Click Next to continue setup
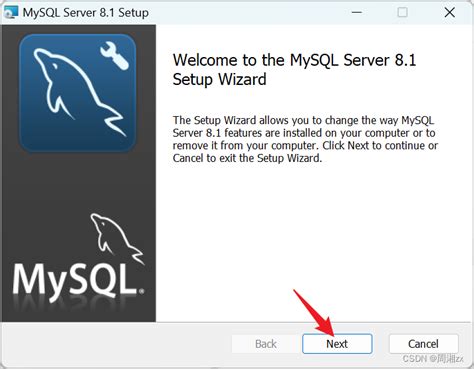This screenshot has width=474, height=369. [x=337, y=344]
